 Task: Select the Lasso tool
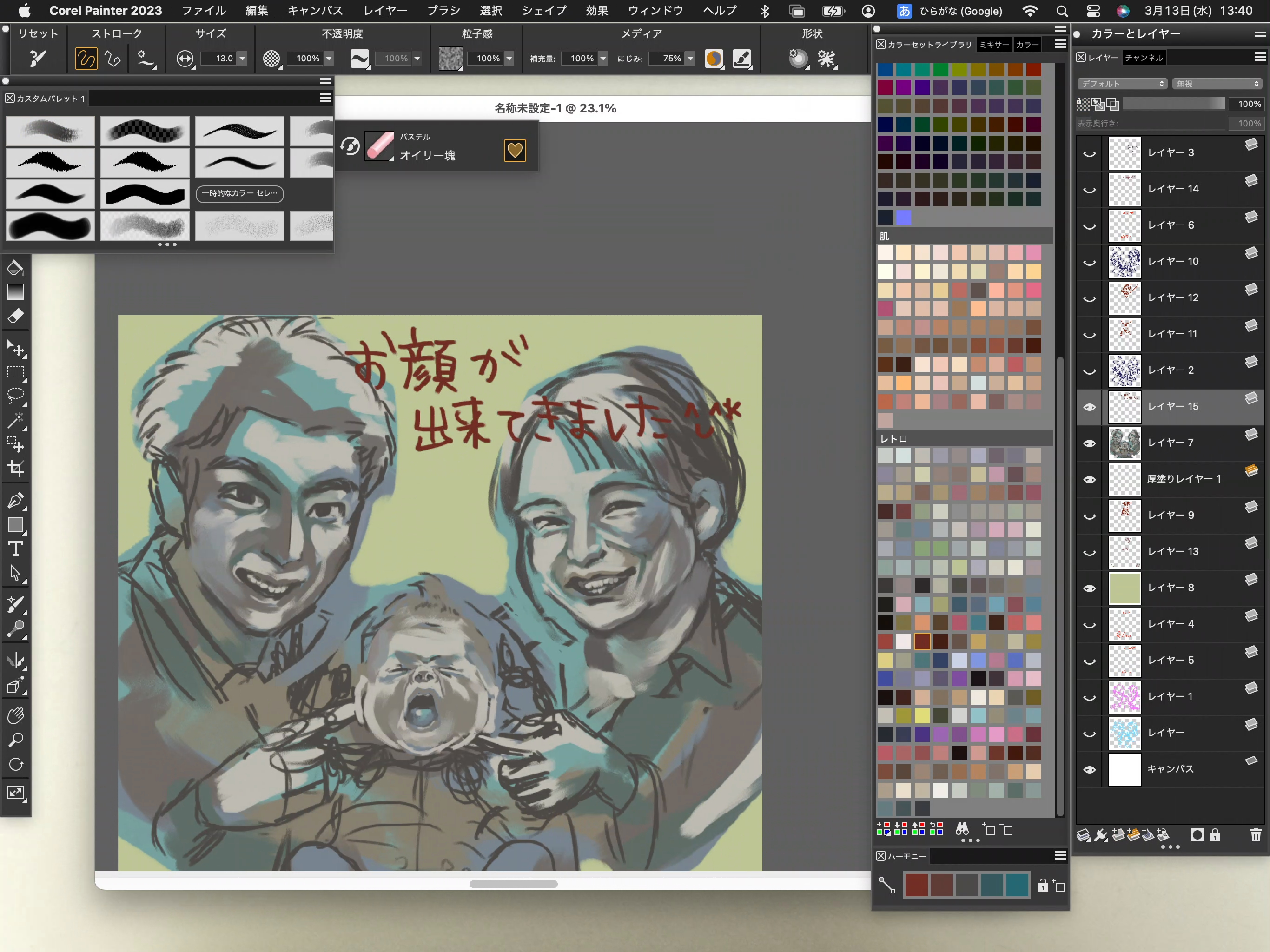[x=15, y=396]
